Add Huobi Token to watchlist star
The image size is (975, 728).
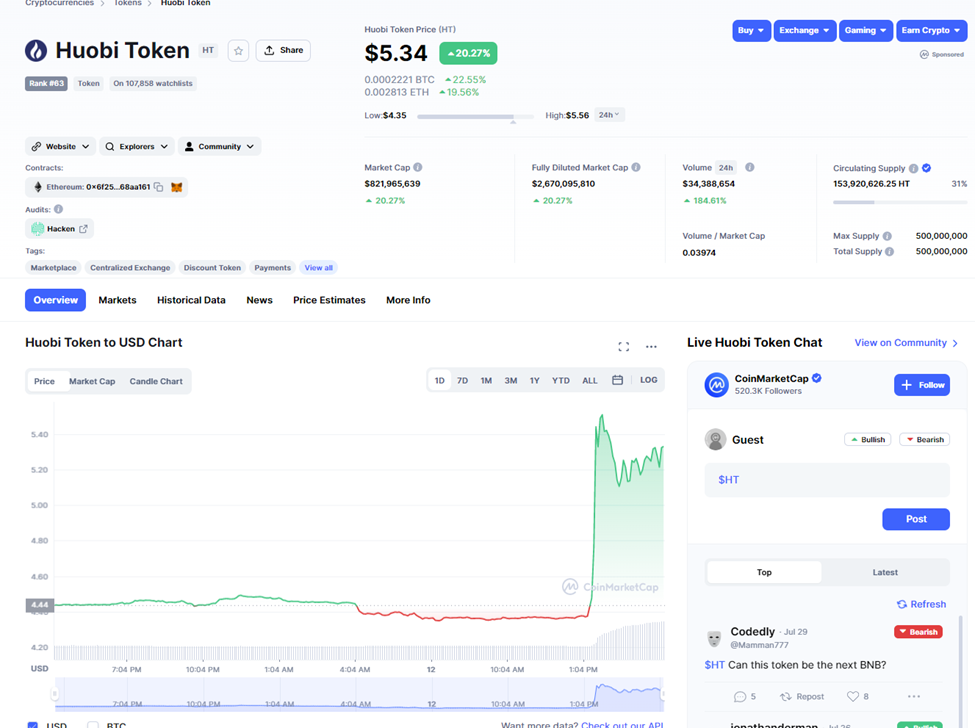click(238, 50)
